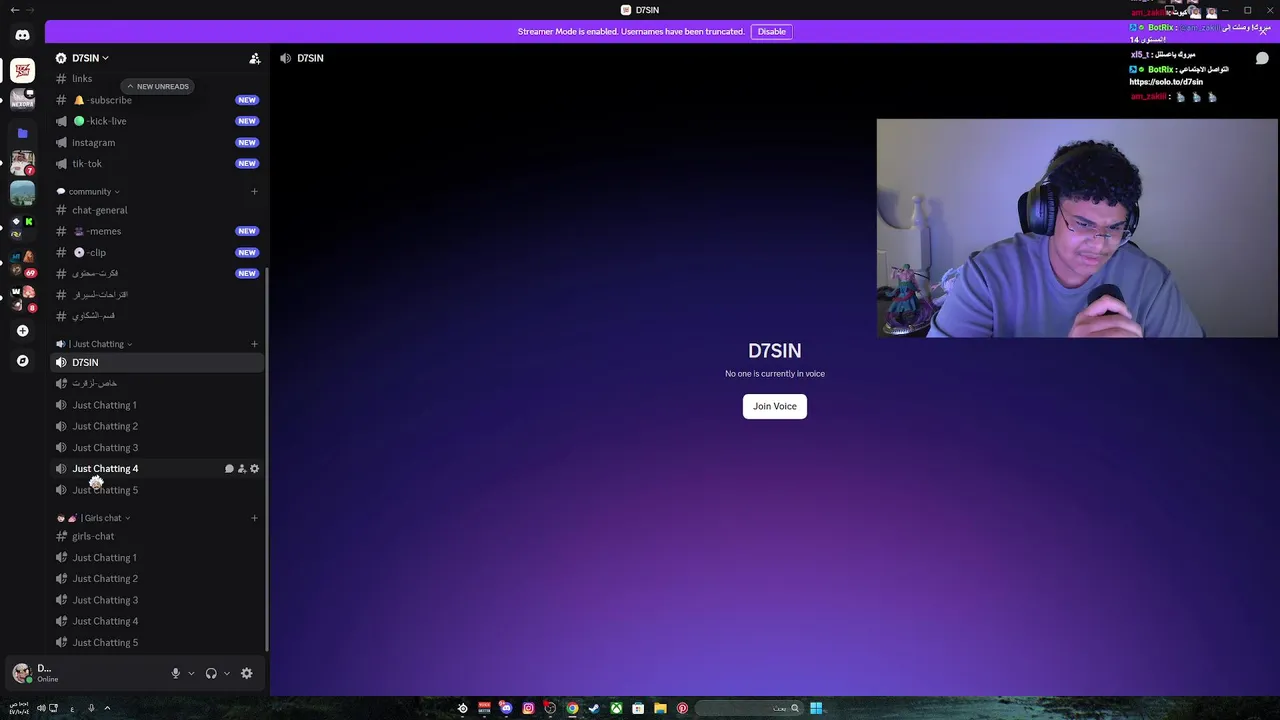Viewport: 1280px width, 720px height.
Task: Open server with 7 unread badge
Action: point(22,162)
